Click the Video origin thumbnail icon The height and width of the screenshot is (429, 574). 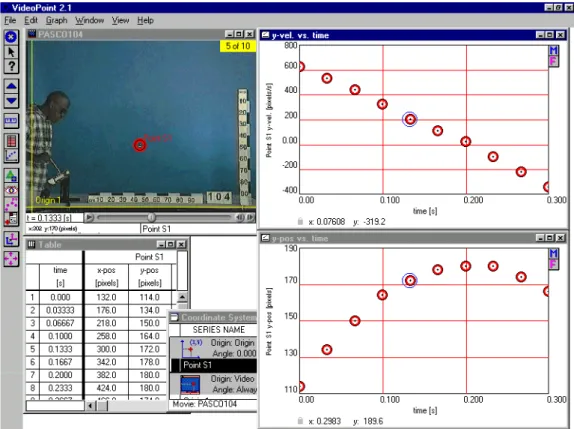coord(190,385)
